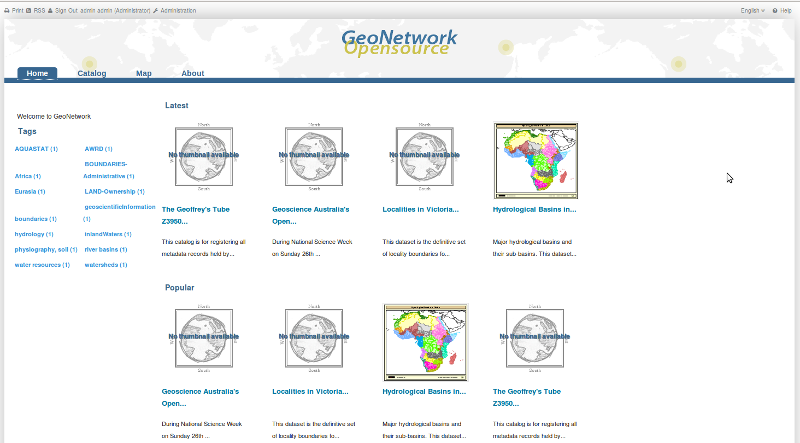Click the GeoNetwork Opensource logo
800x443 pixels.
pos(399,42)
